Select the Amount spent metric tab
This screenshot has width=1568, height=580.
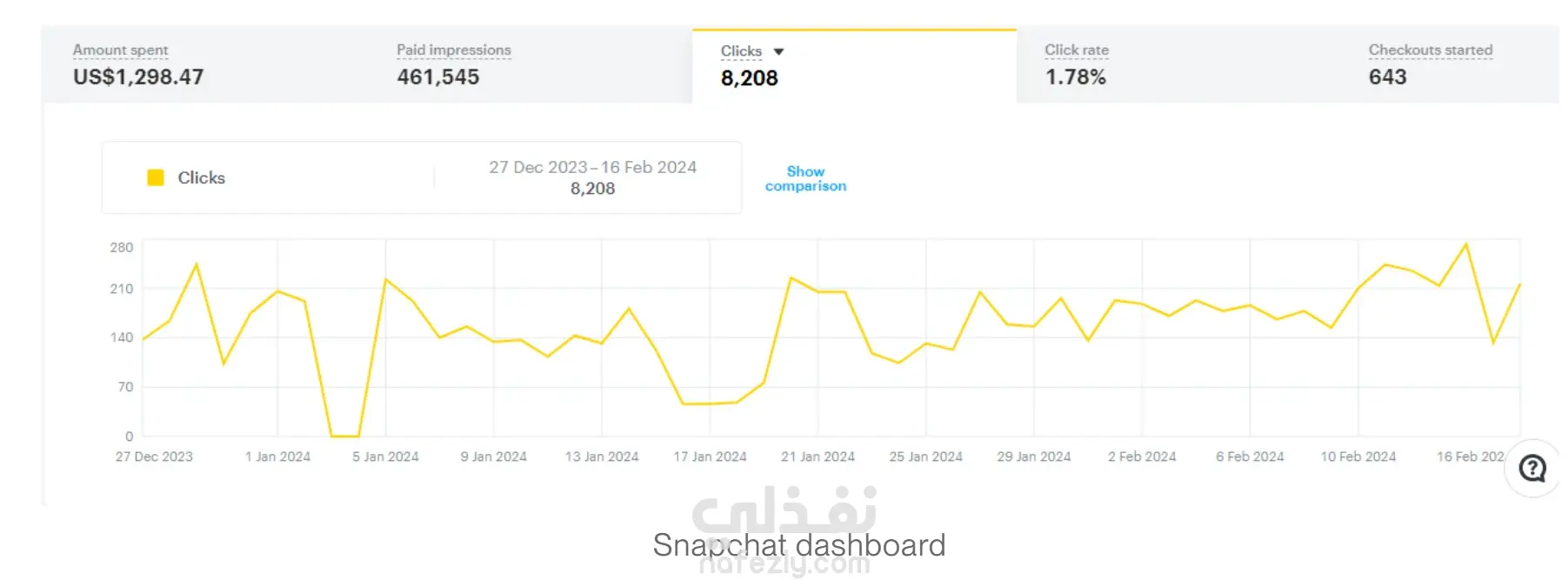pos(121,50)
